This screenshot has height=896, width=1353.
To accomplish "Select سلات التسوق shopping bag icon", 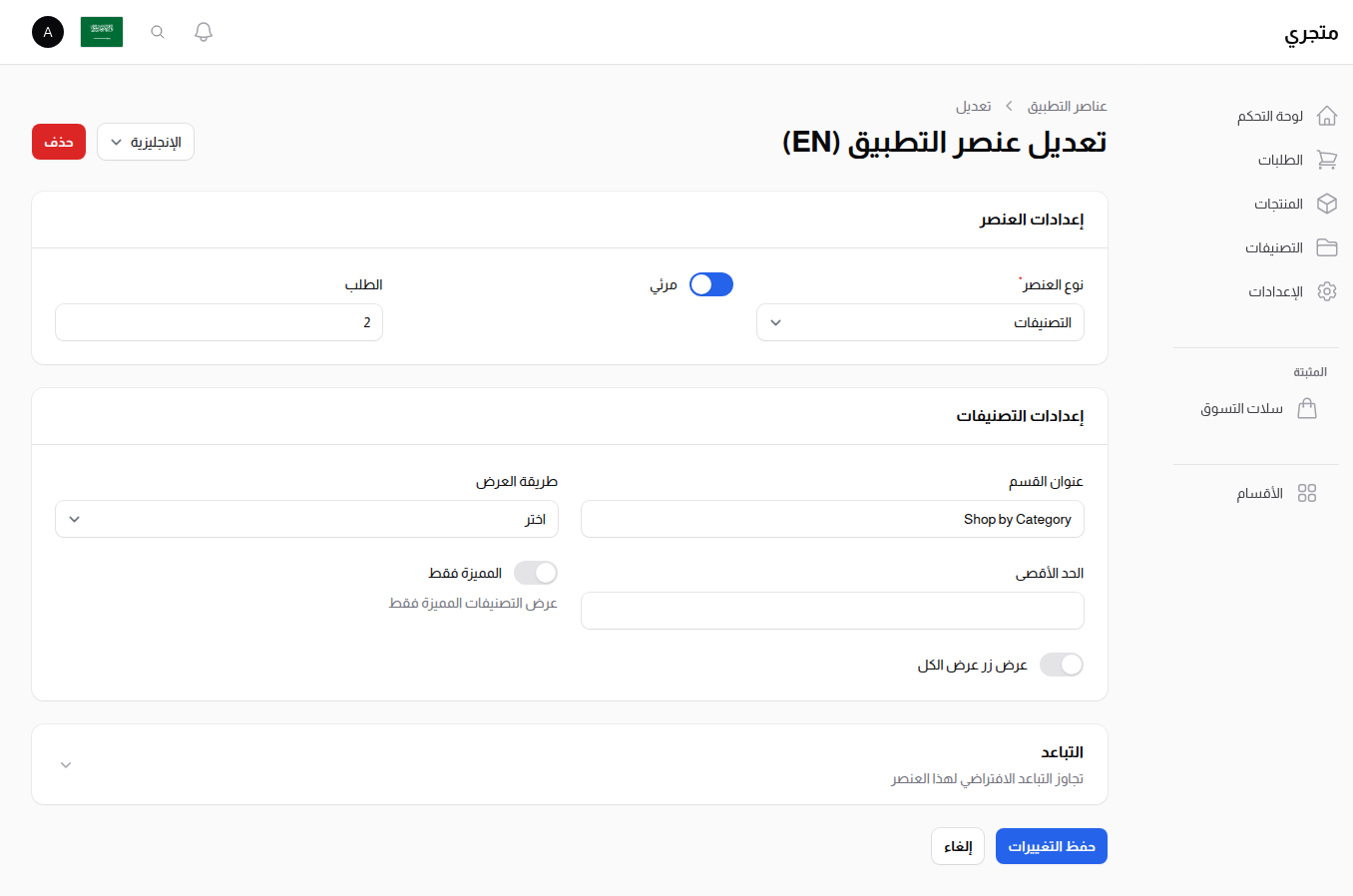I will click(x=1308, y=408).
